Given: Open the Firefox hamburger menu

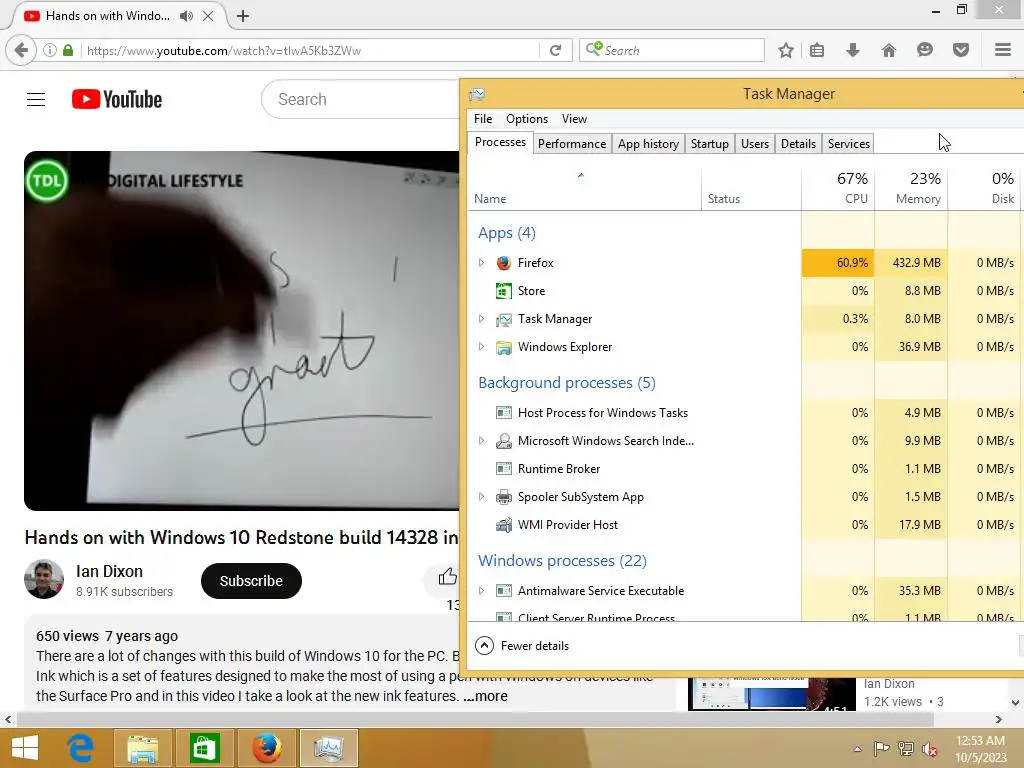Looking at the screenshot, I should (x=1003, y=50).
